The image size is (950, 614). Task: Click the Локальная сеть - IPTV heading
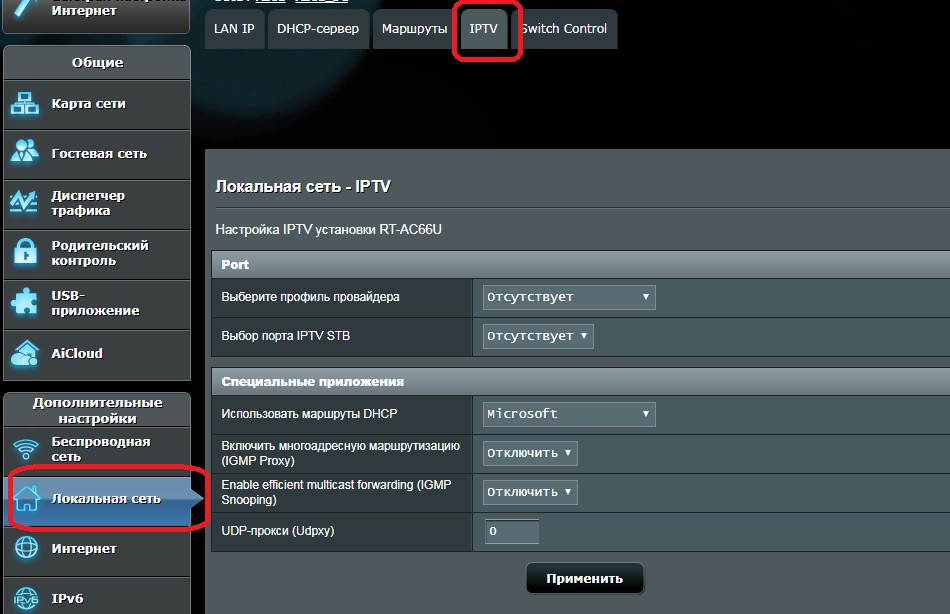click(x=303, y=186)
